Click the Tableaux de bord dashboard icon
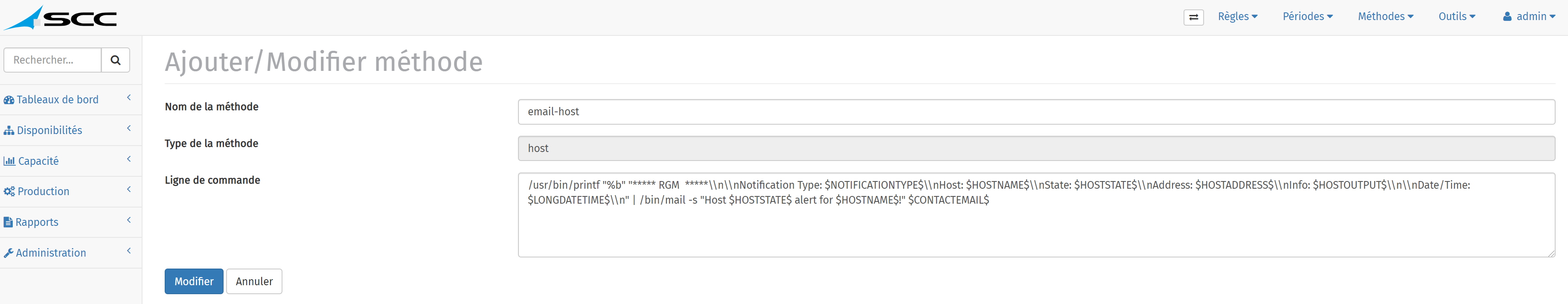Screen dimensions: 1568x304 pyautogui.click(x=9, y=100)
